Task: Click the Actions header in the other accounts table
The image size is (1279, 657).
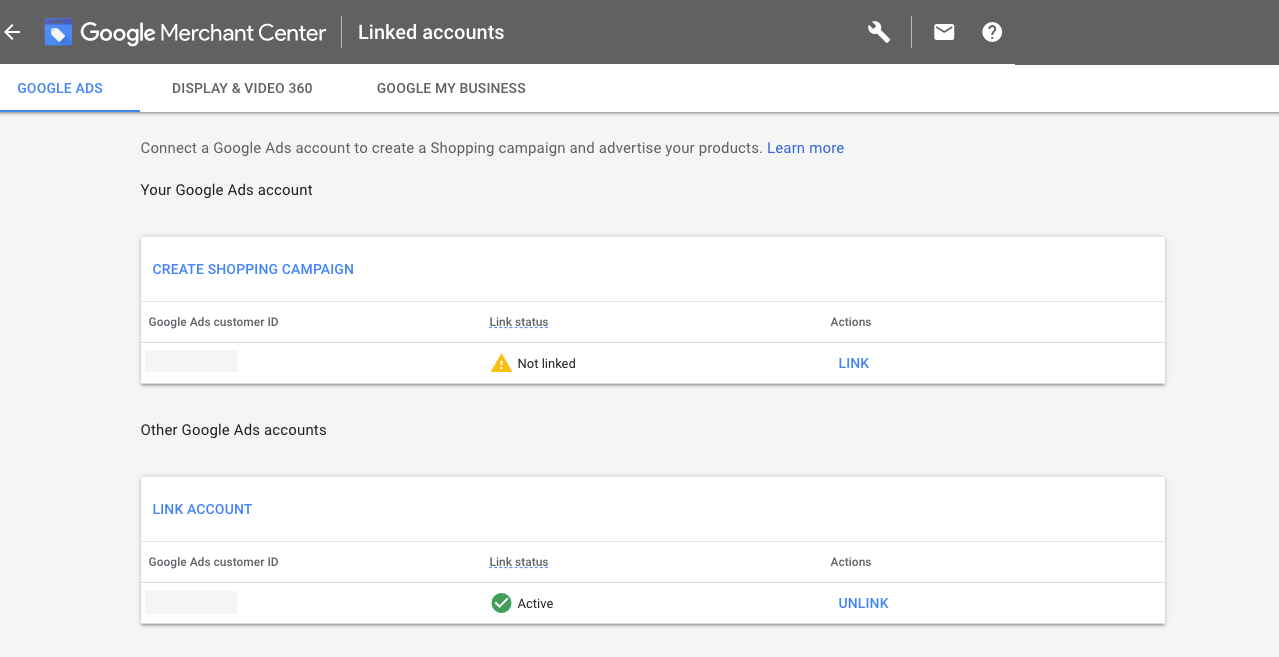Action: point(851,562)
